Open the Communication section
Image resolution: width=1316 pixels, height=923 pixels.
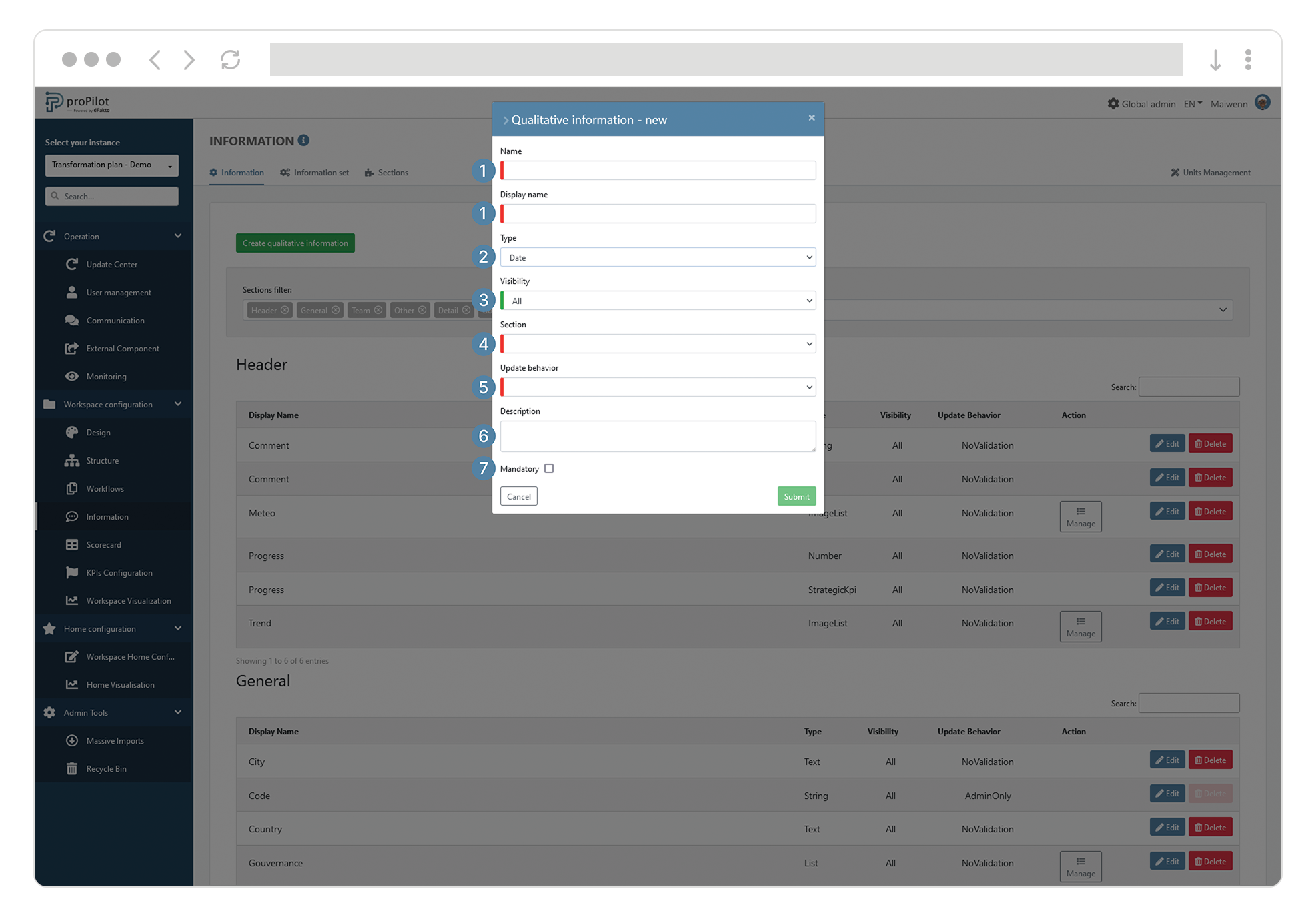click(115, 320)
